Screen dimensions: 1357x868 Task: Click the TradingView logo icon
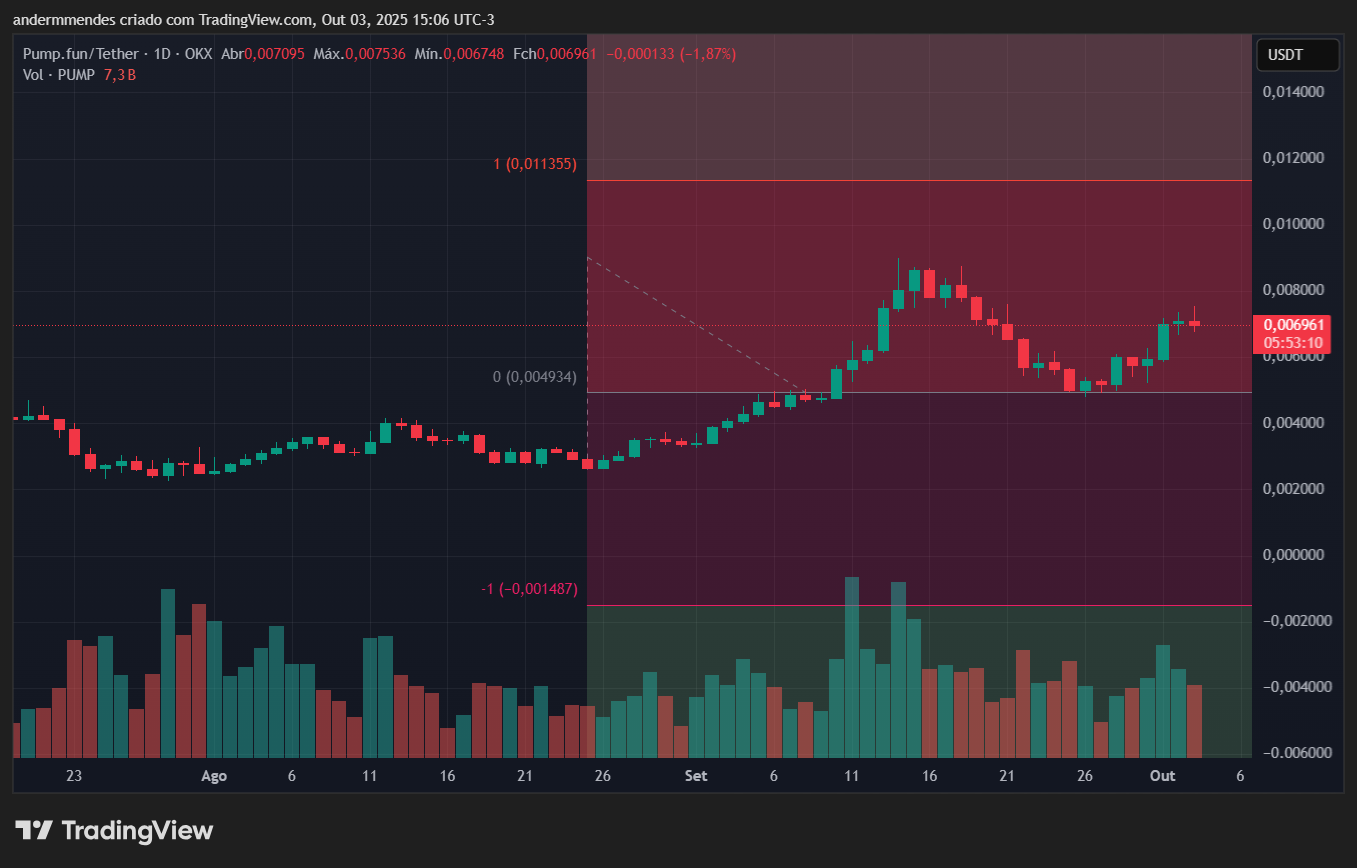(x=33, y=830)
